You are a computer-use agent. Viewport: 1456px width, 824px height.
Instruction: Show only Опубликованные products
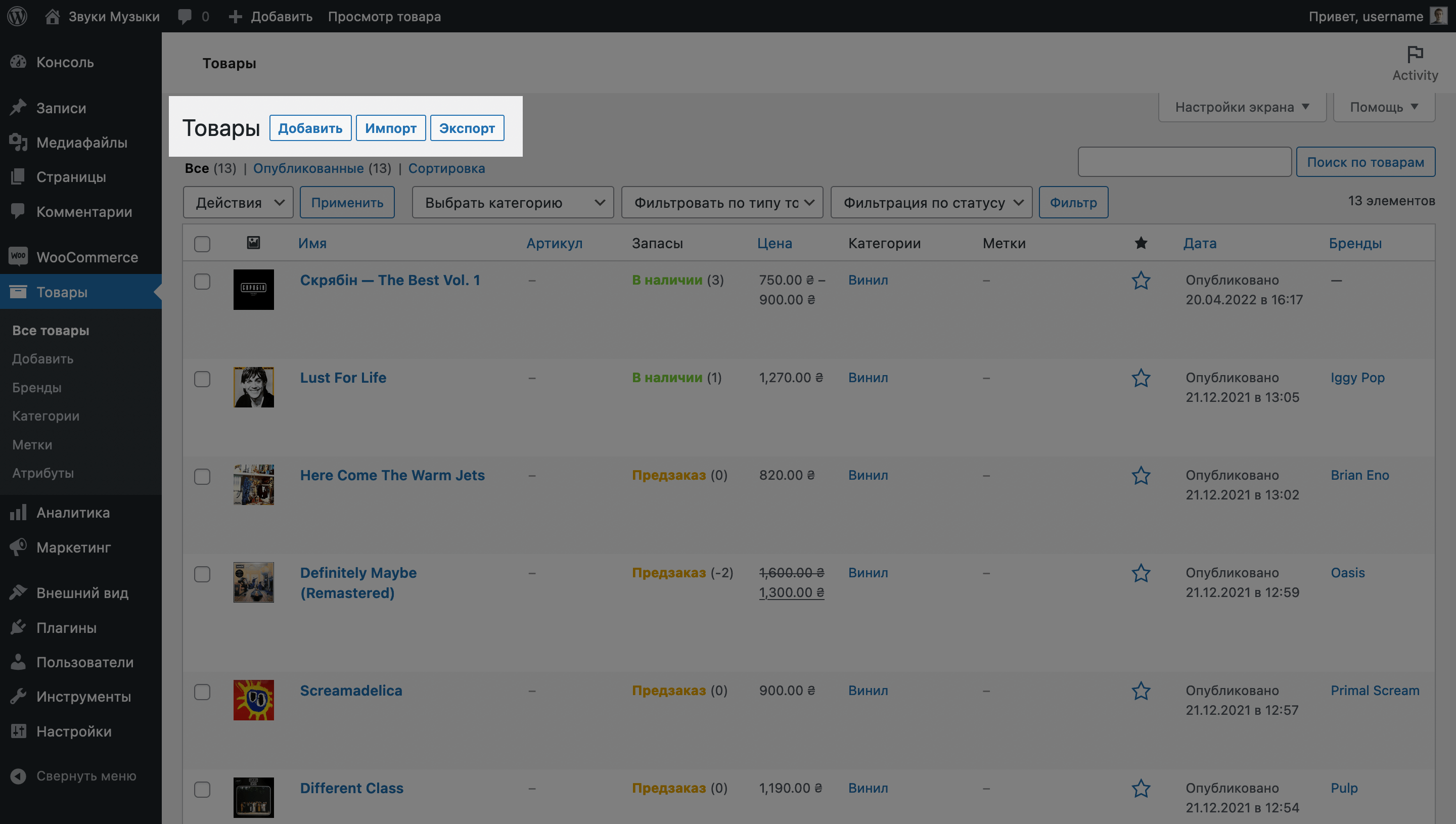308,169
